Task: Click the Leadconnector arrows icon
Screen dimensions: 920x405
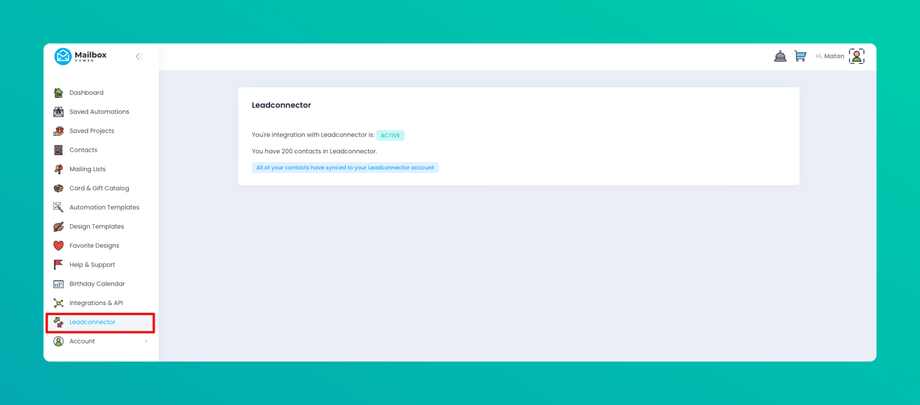Action: [x=58, y=322]
